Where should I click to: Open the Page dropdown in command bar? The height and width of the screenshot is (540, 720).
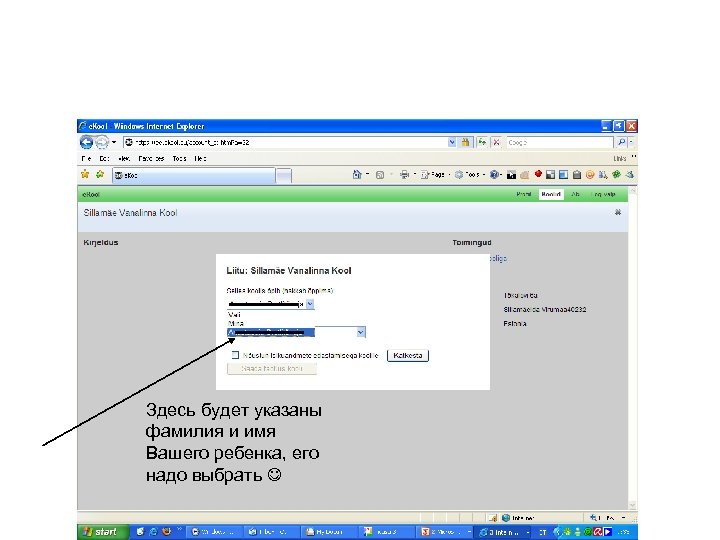[435, 174]
